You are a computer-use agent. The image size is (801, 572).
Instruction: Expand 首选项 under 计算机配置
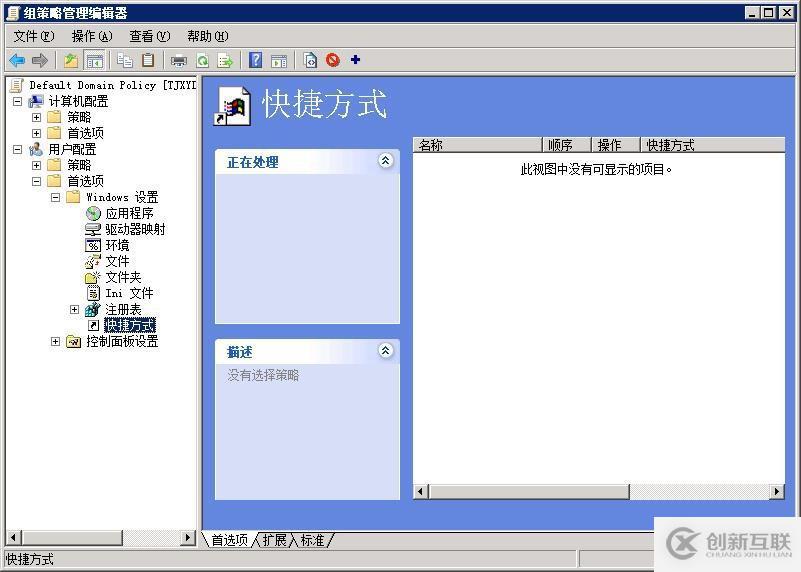36,133
